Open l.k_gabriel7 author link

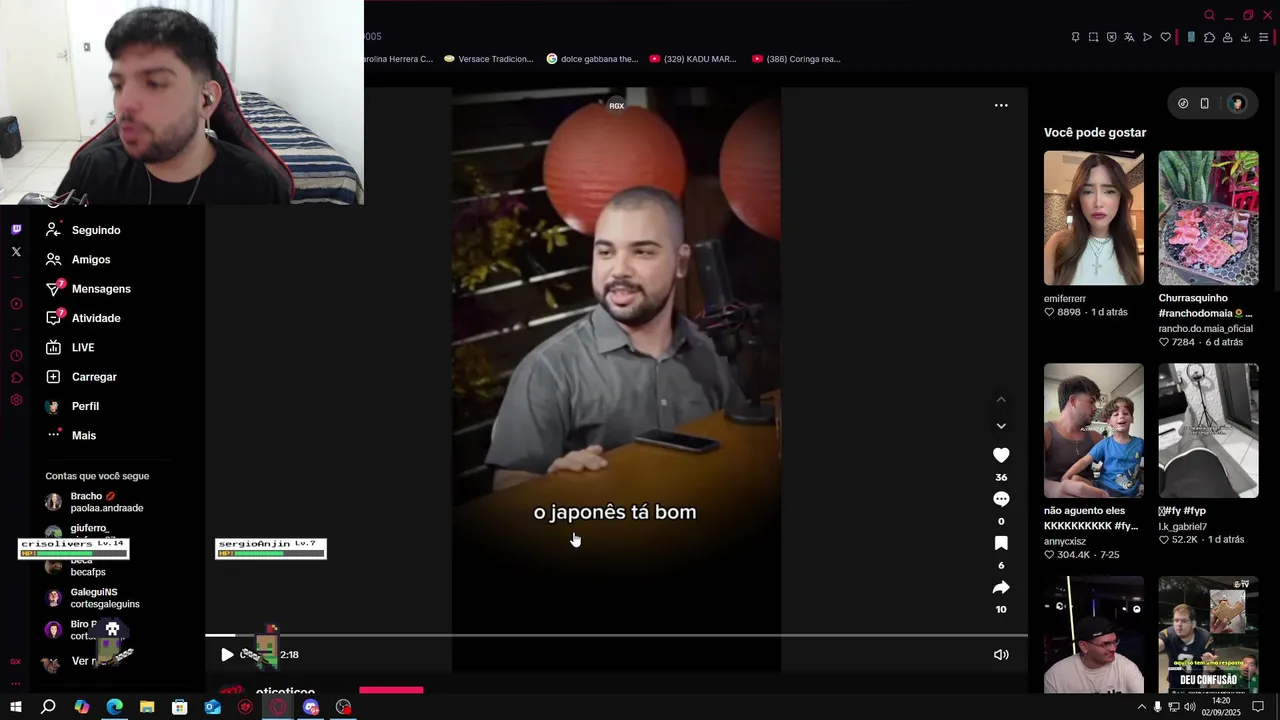pyautogui.click(x=1183, y=526)
